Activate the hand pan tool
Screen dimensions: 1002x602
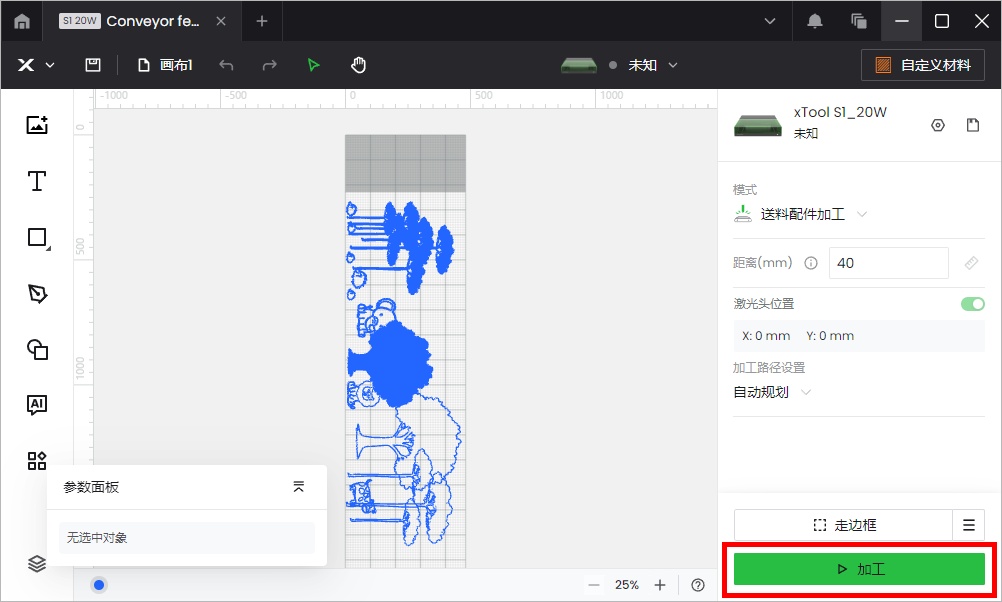[358, 65]
